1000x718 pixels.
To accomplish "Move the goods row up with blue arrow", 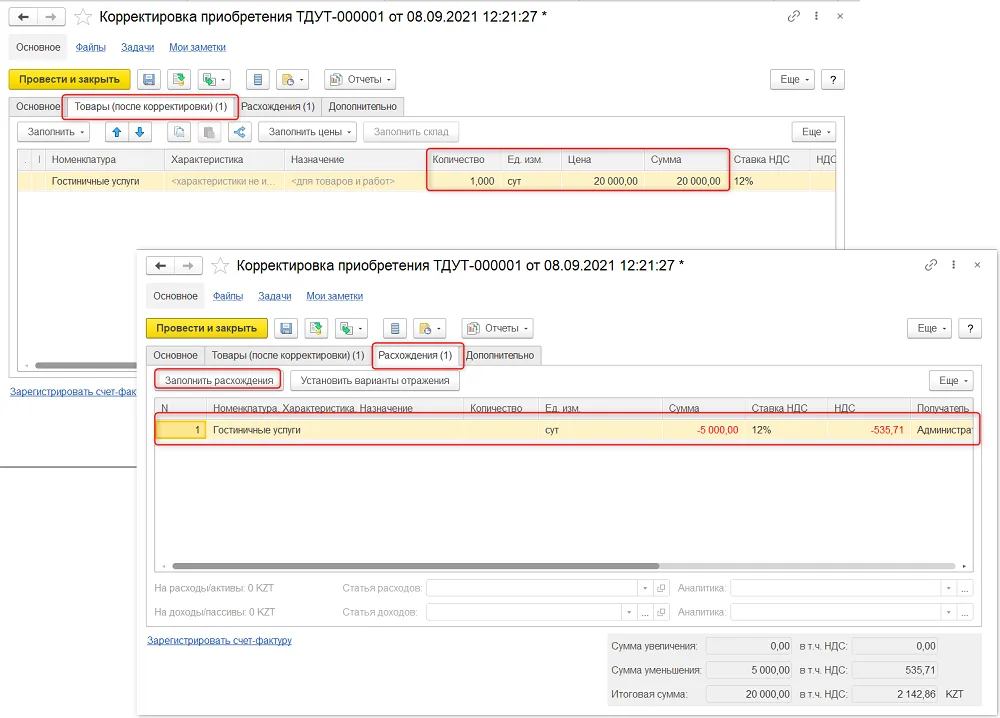I will pyautogui.click(x=117, y=132).
